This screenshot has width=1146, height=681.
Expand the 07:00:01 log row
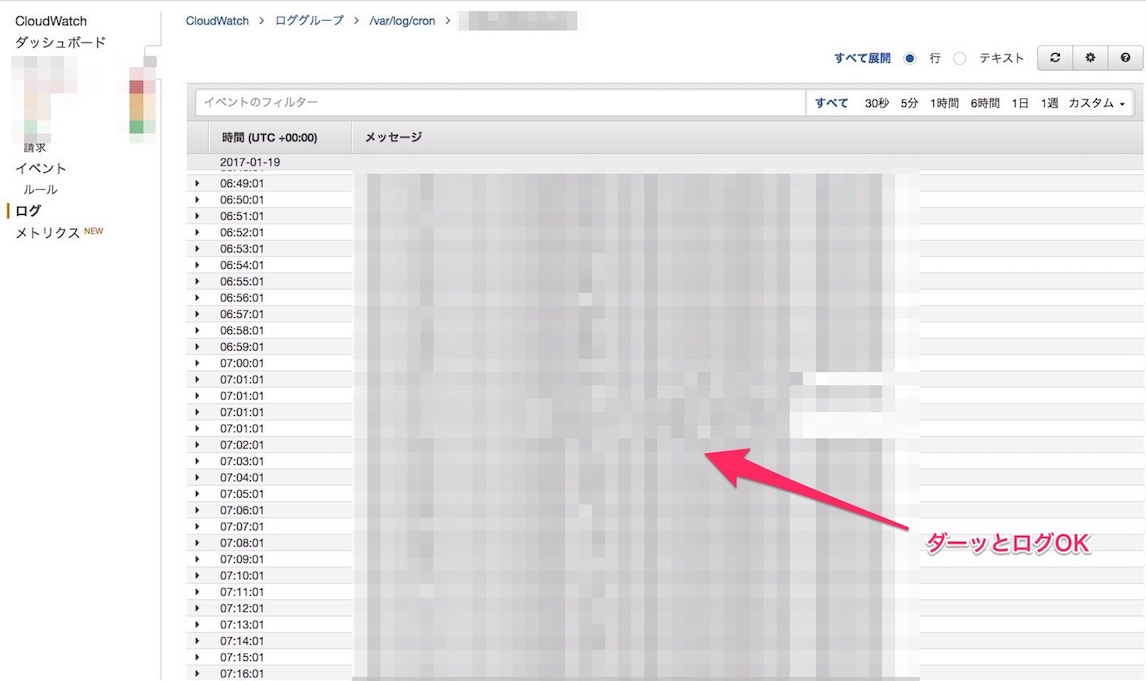coord(197,363)
